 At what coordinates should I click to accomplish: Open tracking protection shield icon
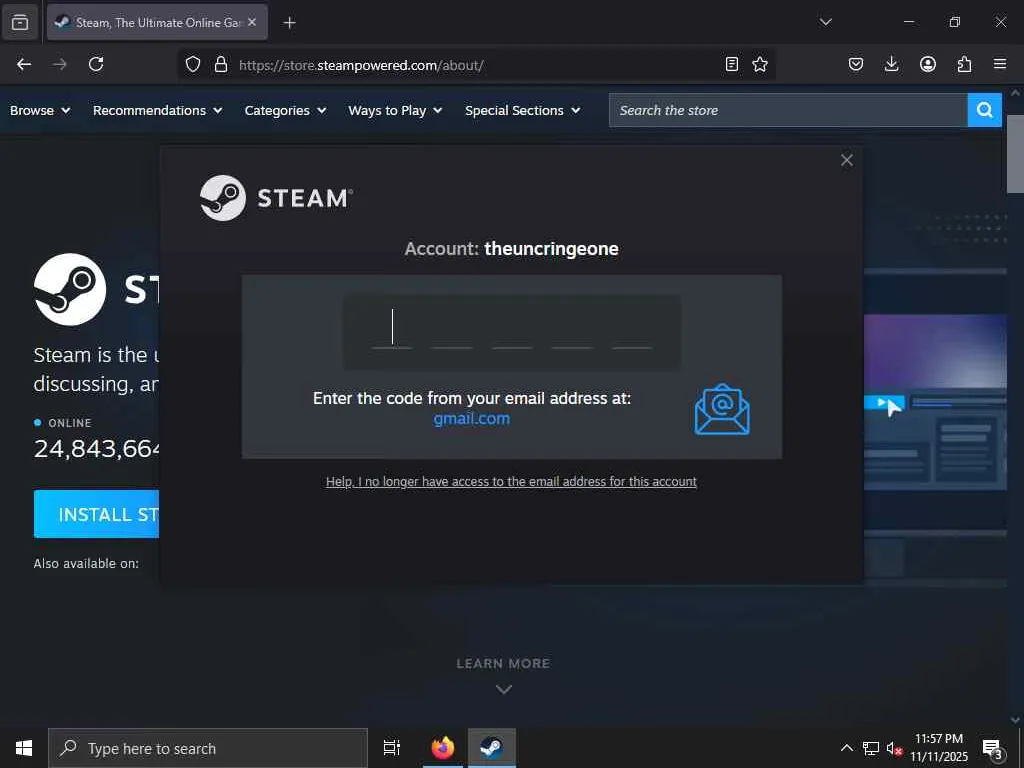click(193, 64)
